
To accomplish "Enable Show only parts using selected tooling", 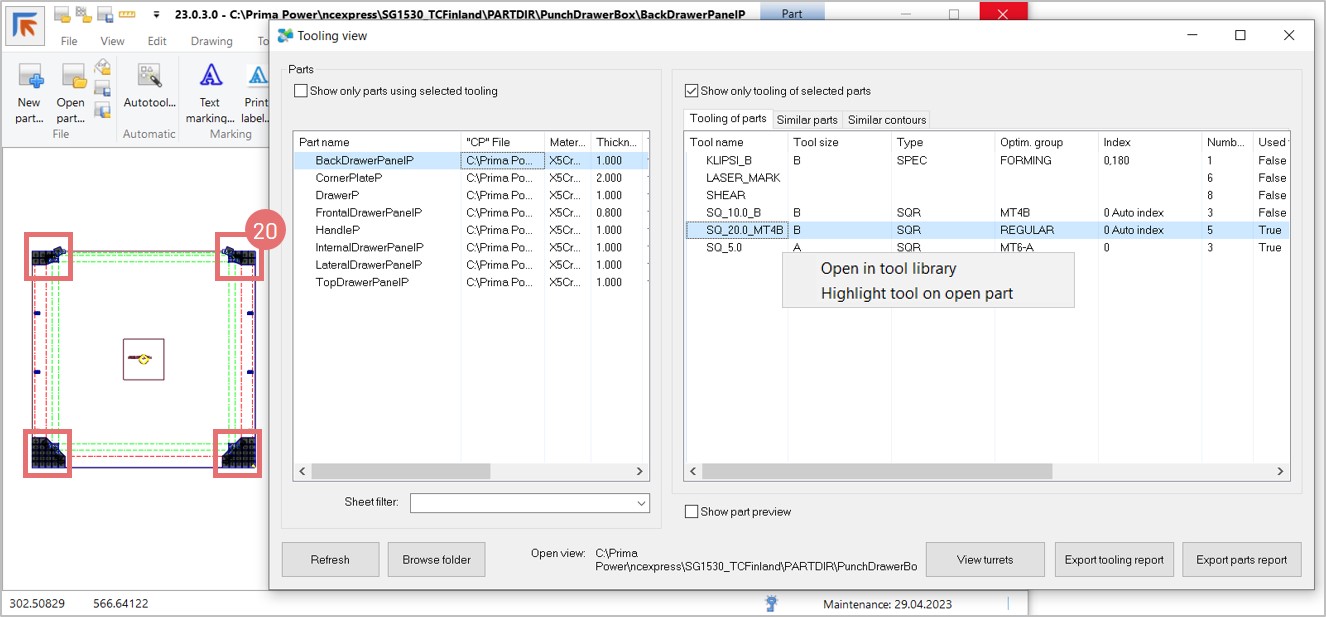I will pyautogui.click(x=301, y=91).
